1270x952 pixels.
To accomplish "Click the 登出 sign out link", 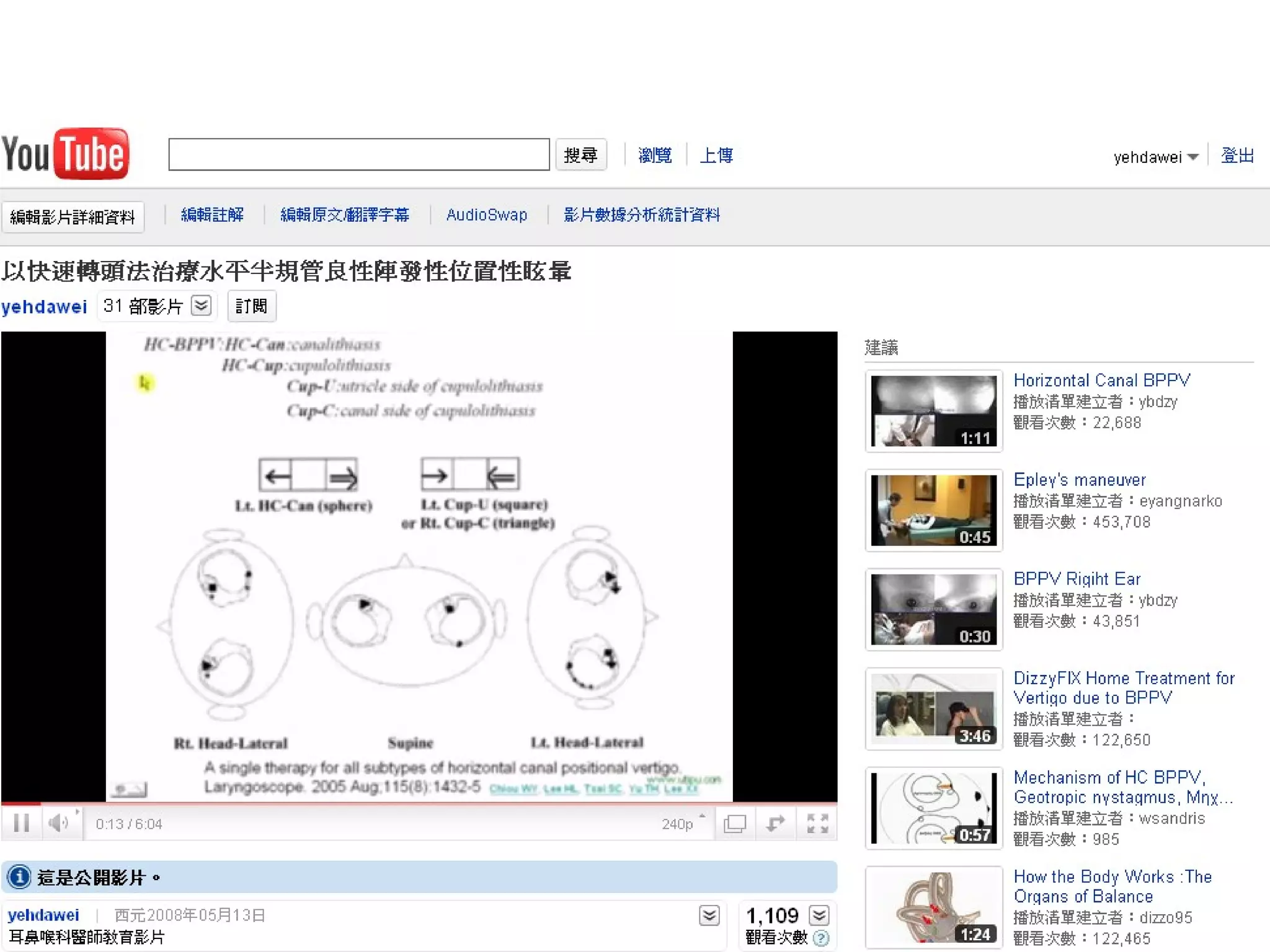I will [1237, 156].
